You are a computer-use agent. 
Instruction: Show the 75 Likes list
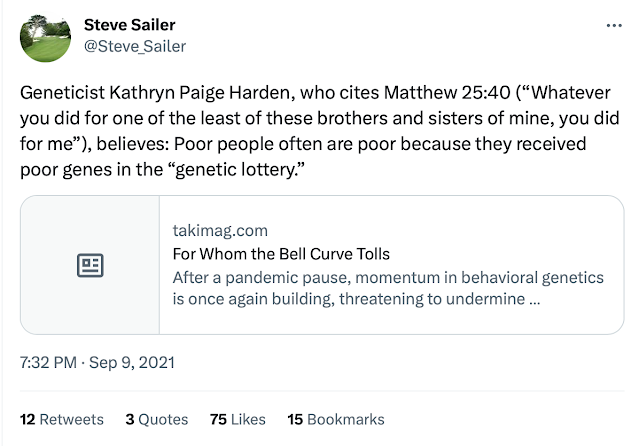236,419
